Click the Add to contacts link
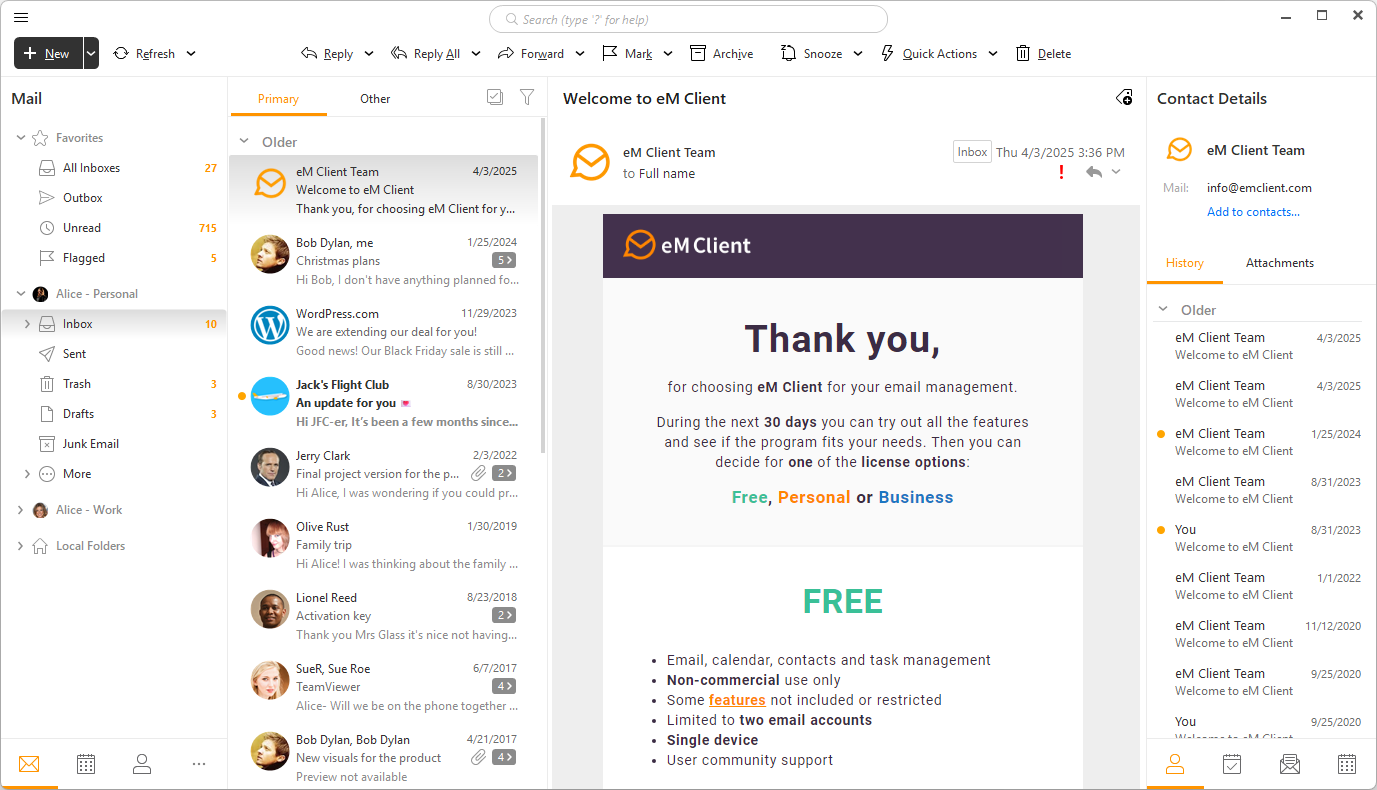The height and width of the screenshot is (790, 1377). (1253, 212)
